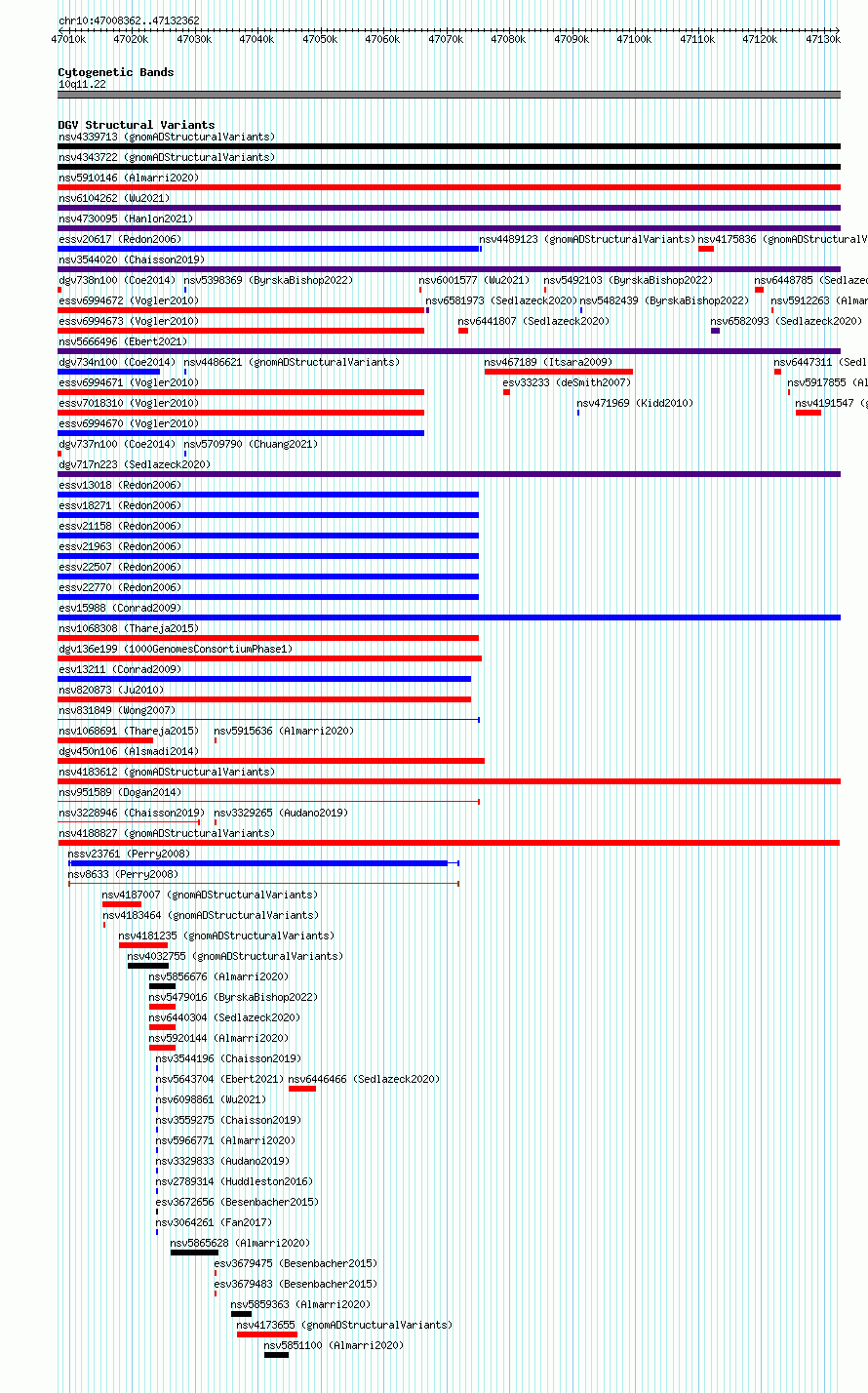The image size is (868, 1393).
Task: Click the nsv5709790 (Chuang2021) label
Action: coord(252,444)
